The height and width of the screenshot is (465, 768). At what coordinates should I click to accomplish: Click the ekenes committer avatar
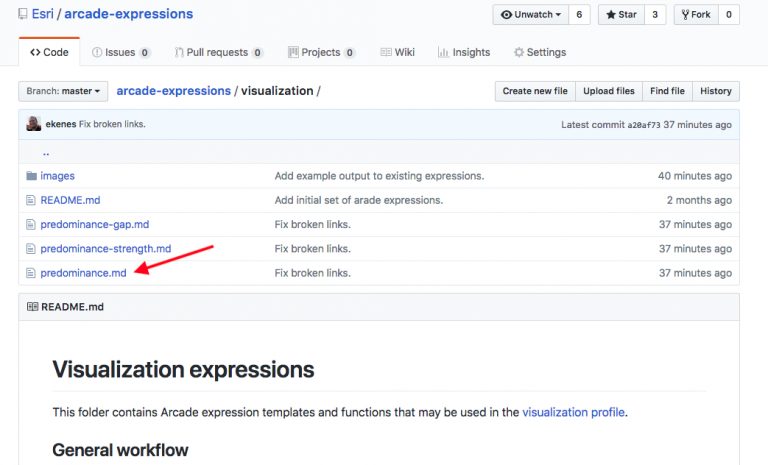point(34,125)
